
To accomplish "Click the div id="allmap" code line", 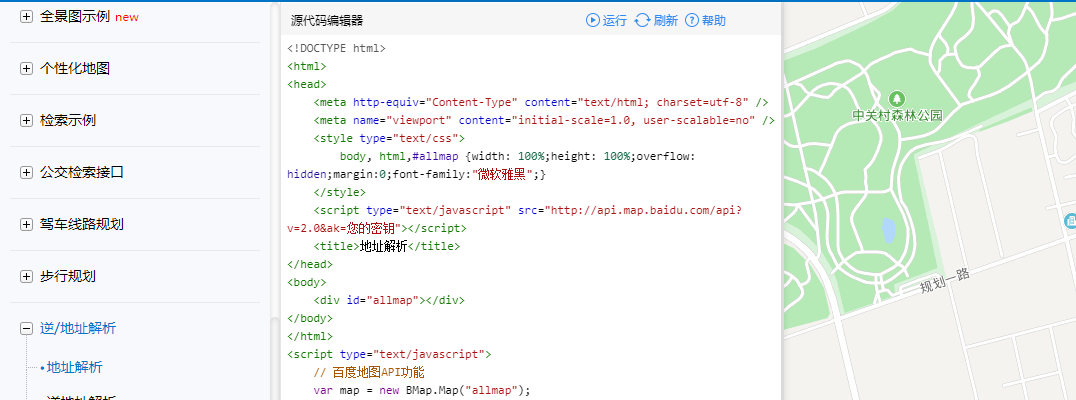I will coord(389,301).
